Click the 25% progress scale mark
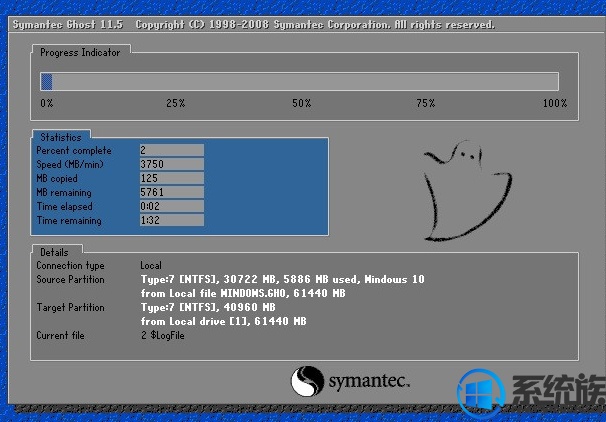Image resolution: width=606 pixels, height=422 pixels. tap(176, 103)
